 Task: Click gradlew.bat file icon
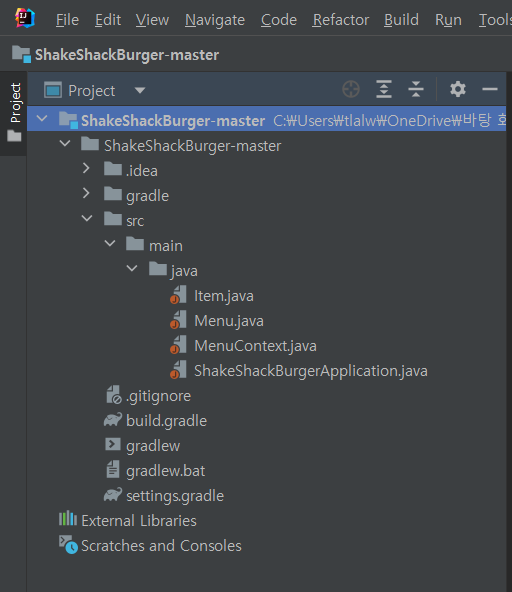tap(113, 470)
